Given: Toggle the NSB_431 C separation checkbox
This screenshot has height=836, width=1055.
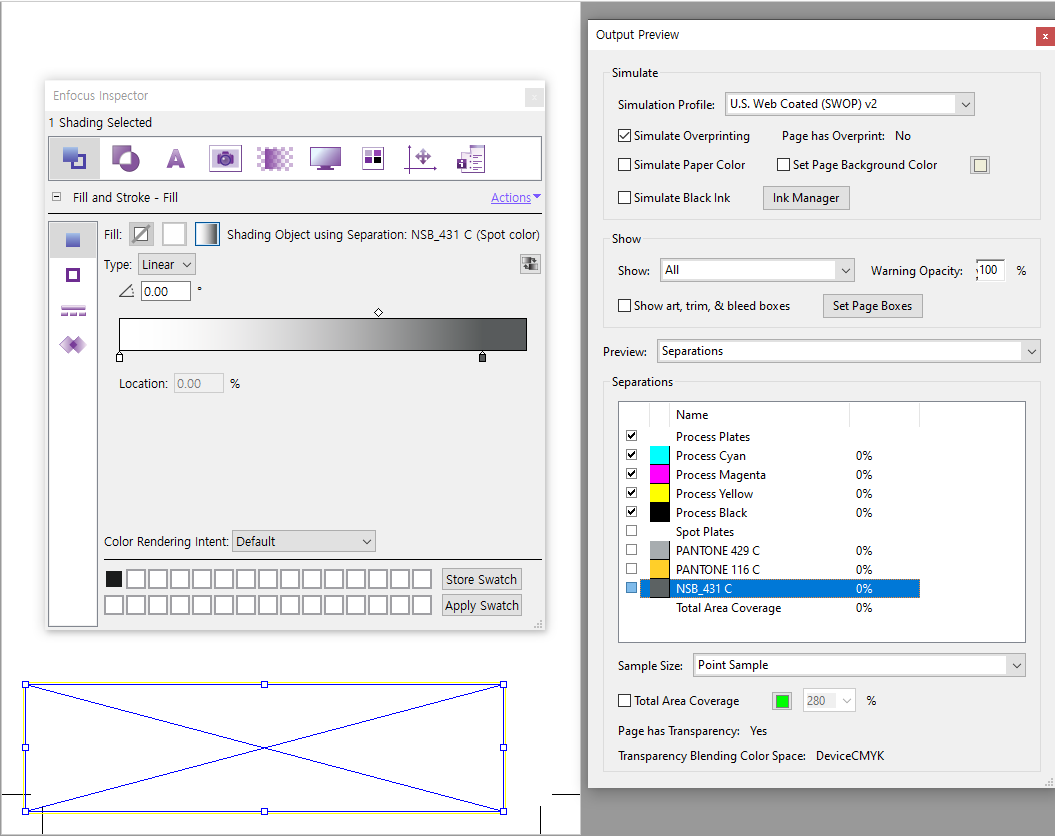Looking at the screenshot, I should tap(631, 588).
